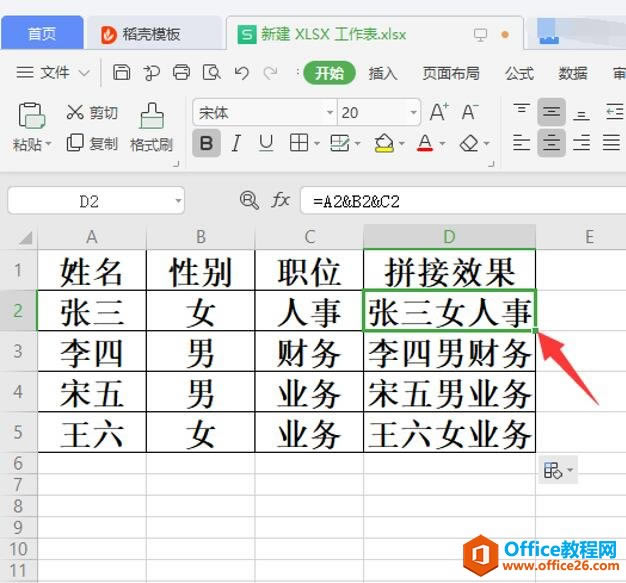
Task: Open the 数据 ribbon tab
Action: point(573,73)
